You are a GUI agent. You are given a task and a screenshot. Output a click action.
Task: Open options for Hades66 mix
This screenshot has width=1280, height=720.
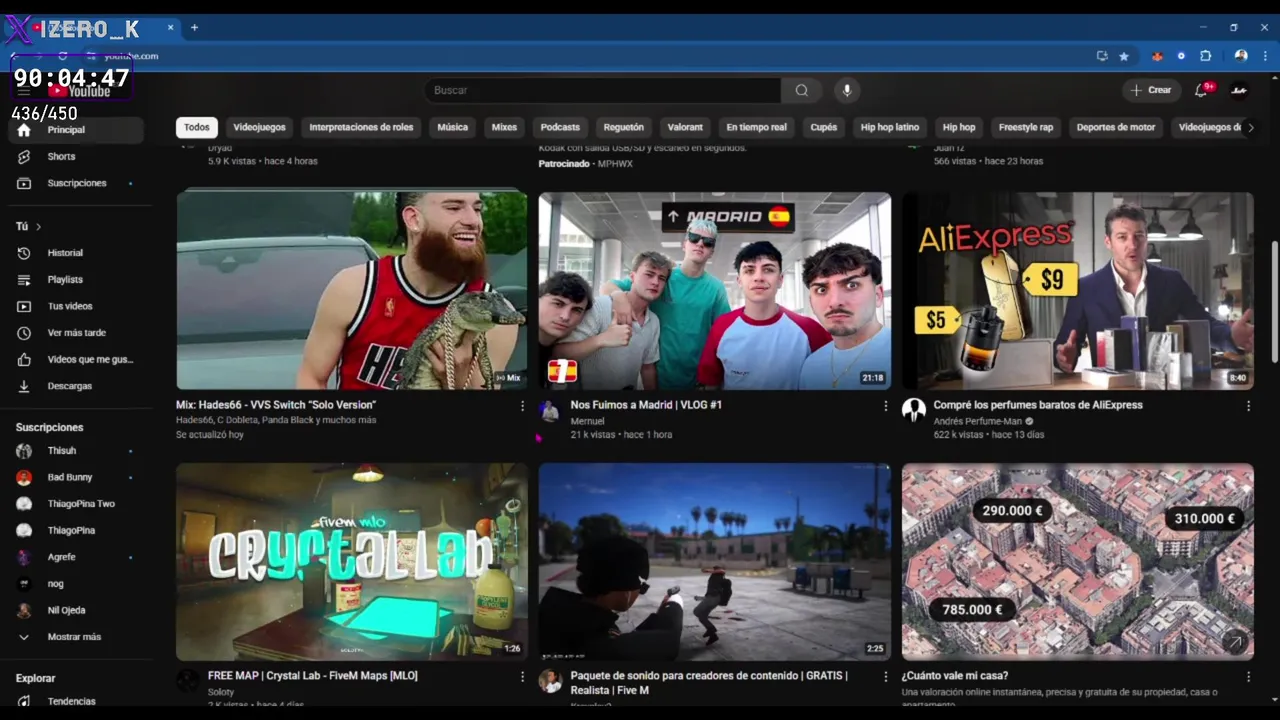click(x=522, y=406)
